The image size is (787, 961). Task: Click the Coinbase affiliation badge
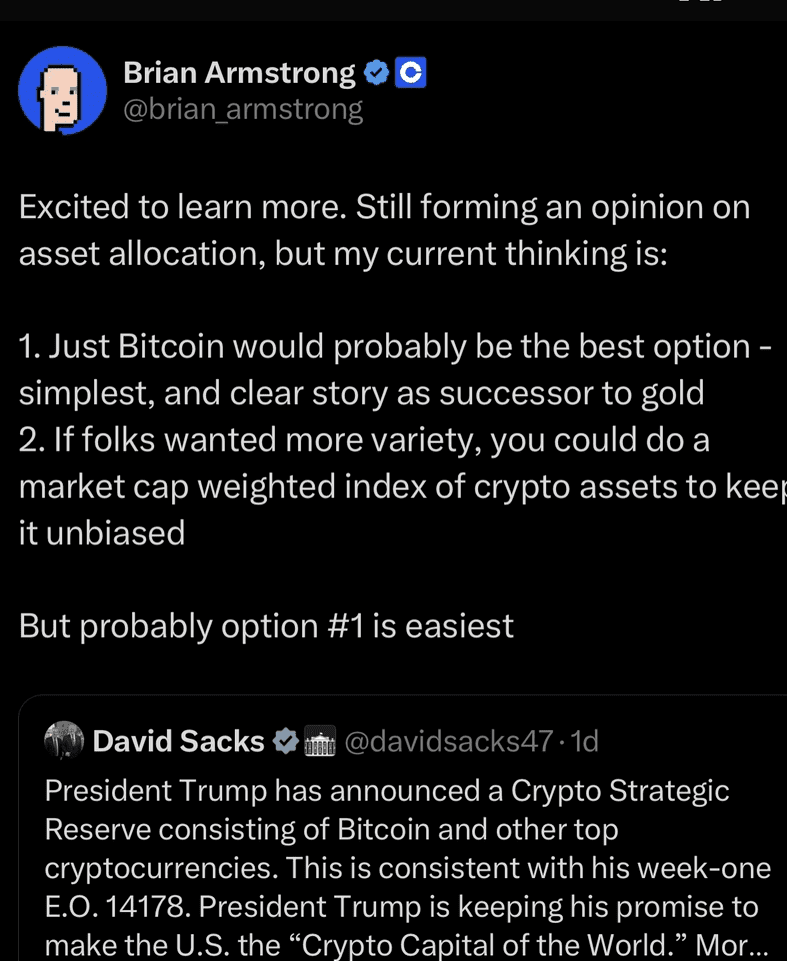(x=412, y=72)
